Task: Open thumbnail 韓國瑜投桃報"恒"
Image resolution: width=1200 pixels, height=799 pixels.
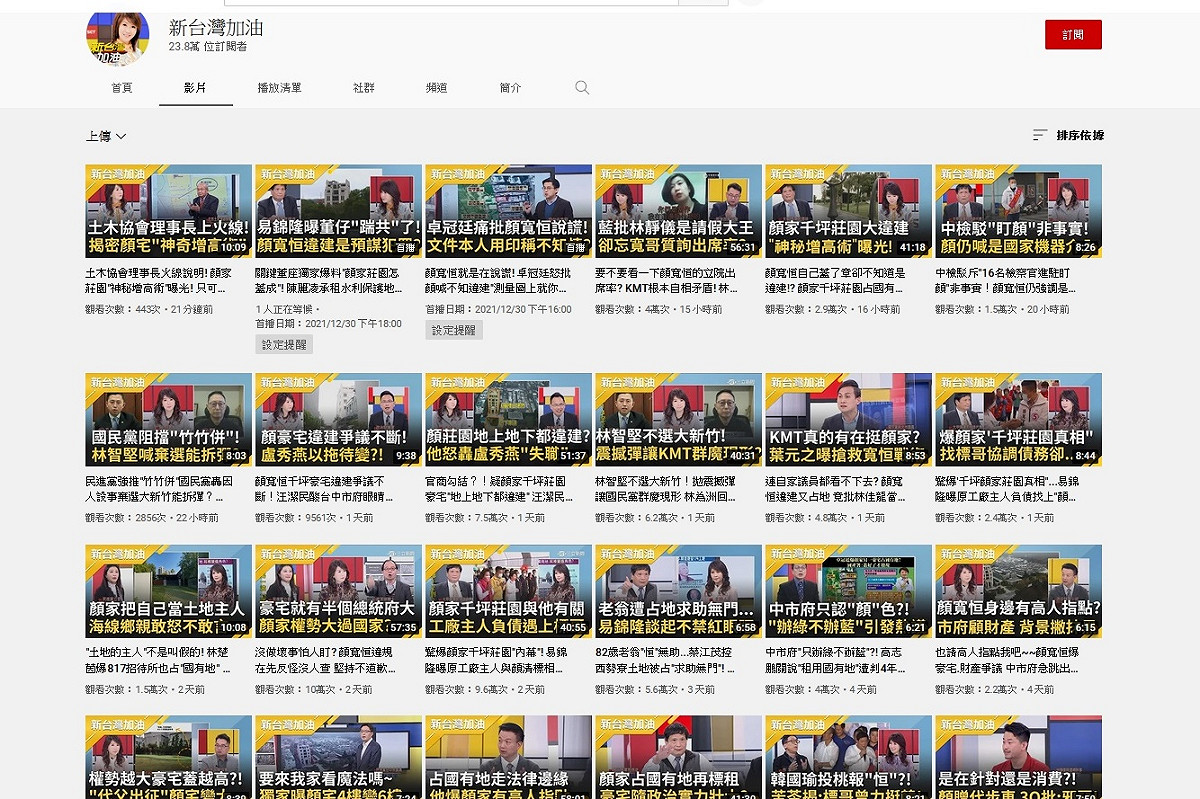Action: [x=848, y=757]
